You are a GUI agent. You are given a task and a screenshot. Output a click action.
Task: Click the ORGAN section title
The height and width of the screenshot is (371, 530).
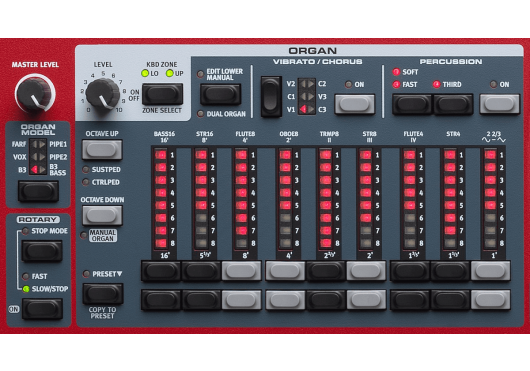[313, 51]
